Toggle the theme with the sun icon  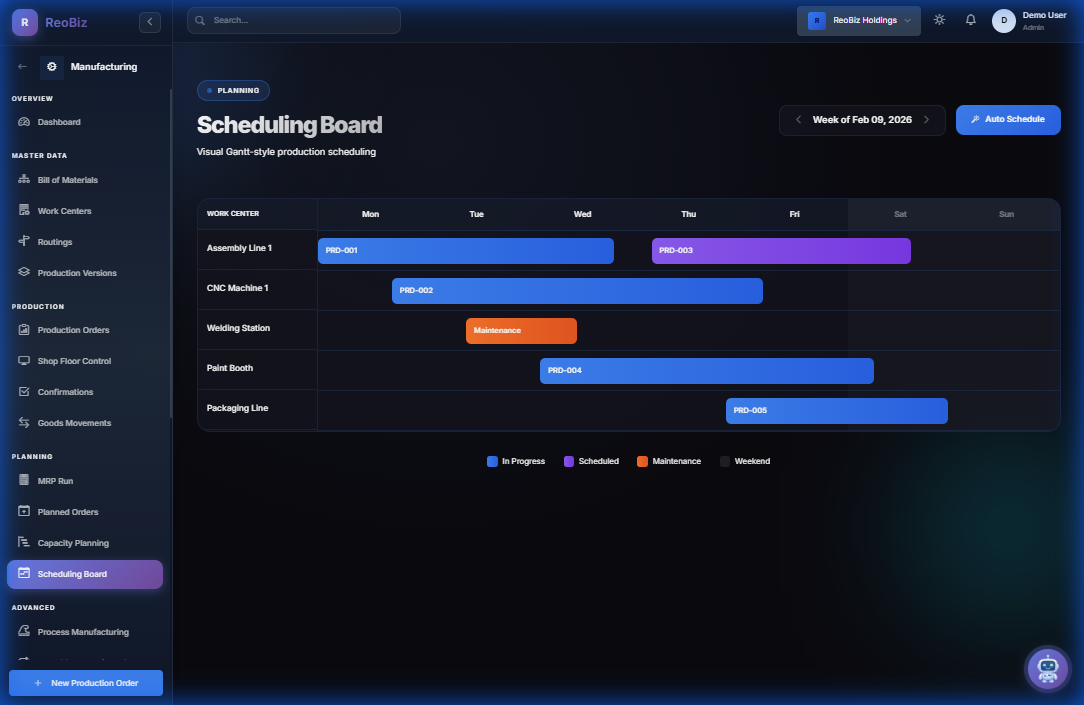point(938,19)
